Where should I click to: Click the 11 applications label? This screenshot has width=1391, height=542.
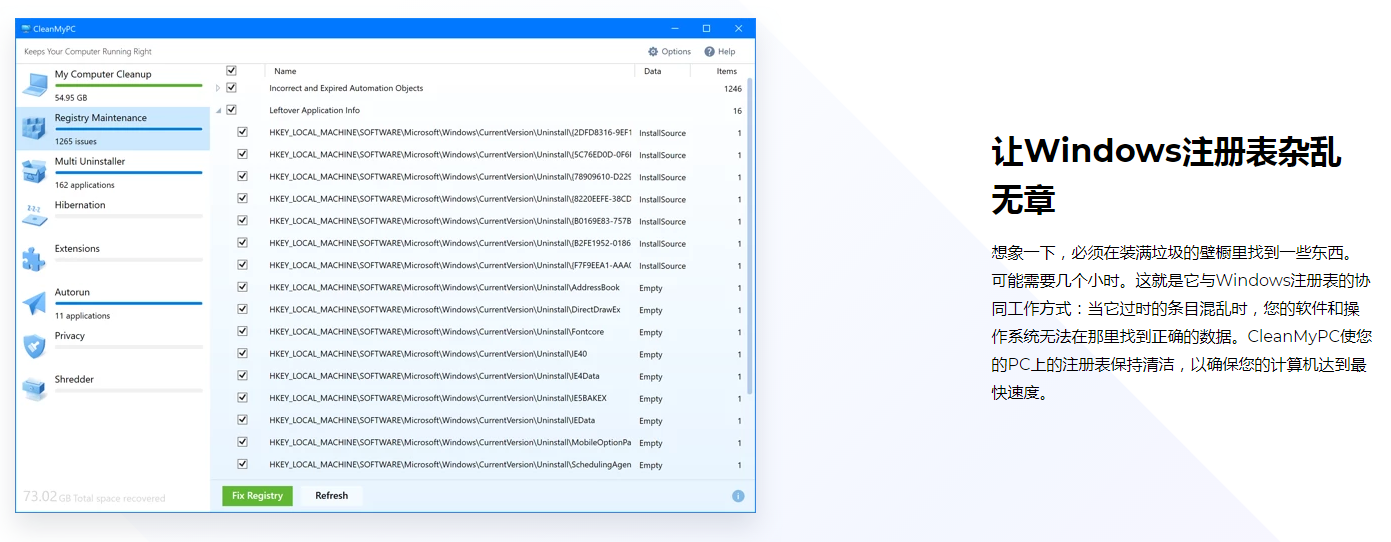click(x=83, y=316)
